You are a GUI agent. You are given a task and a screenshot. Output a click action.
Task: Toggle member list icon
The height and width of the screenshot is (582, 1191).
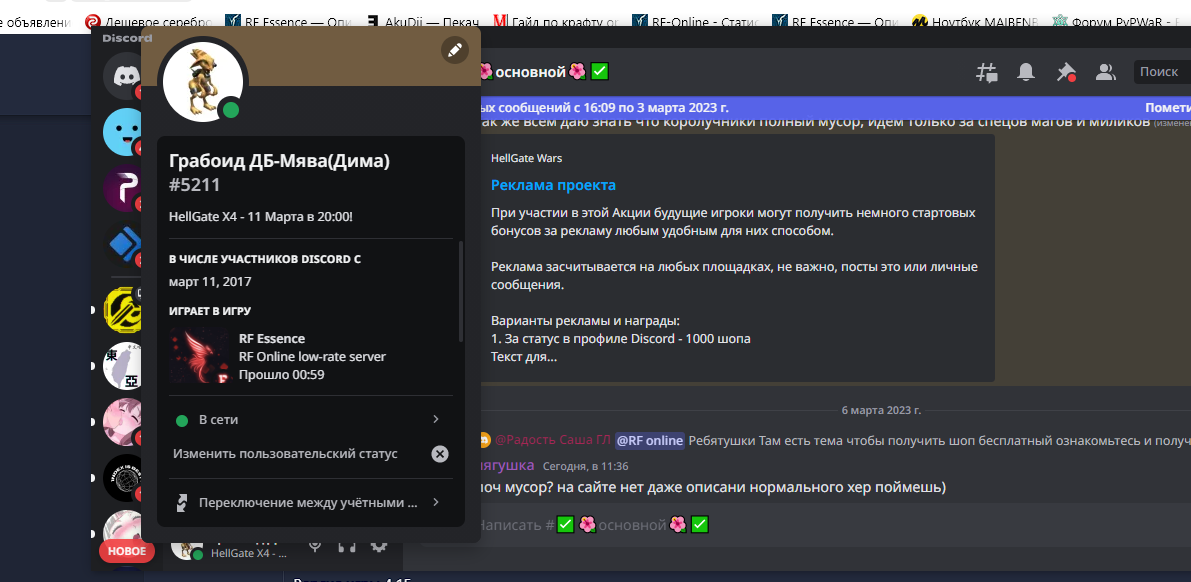pyautogui.click(x=1105, y=72)
